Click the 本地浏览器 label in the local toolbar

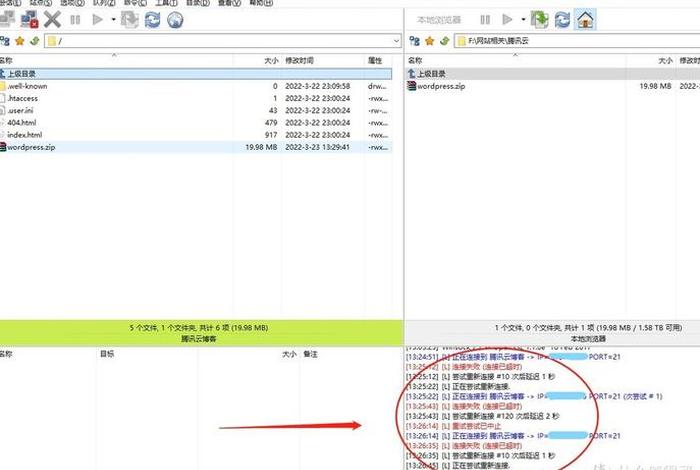[x=439, y=20]
